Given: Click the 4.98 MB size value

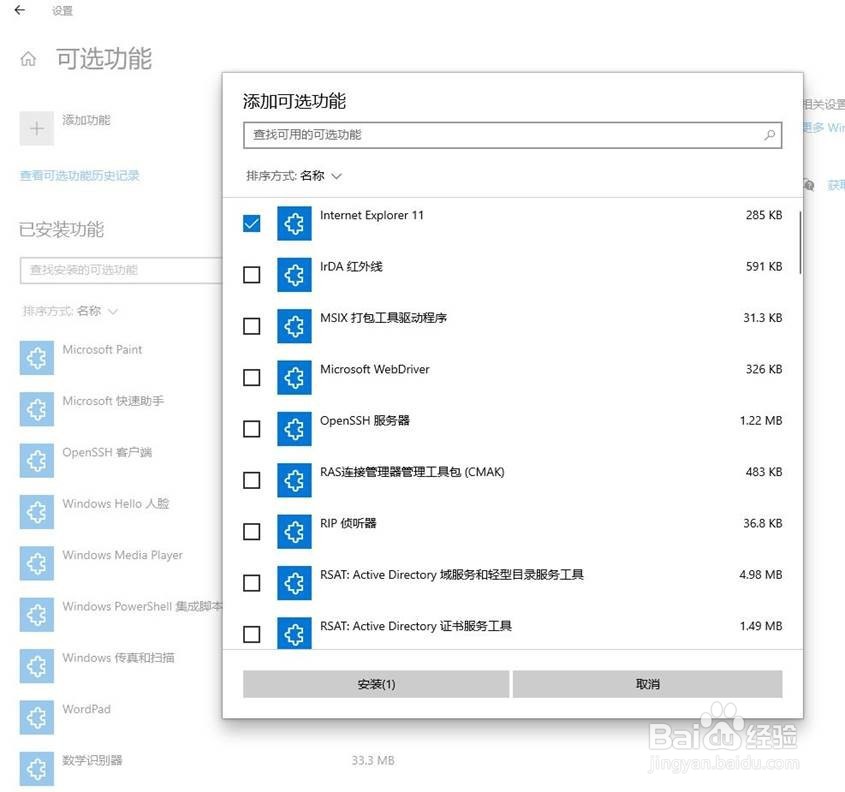Looking at the screenshot, I should 760,574.
